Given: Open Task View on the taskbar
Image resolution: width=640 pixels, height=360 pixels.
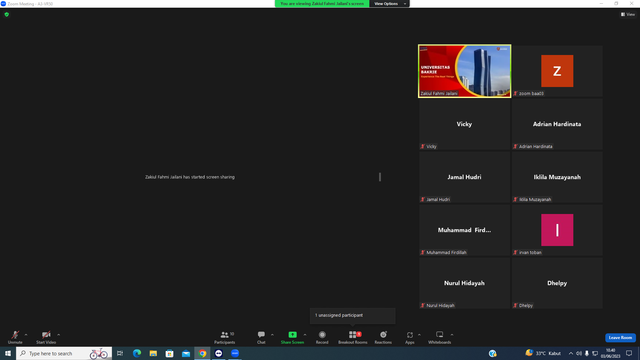Looking at the screenshot, I should click(x=120, y=353).
